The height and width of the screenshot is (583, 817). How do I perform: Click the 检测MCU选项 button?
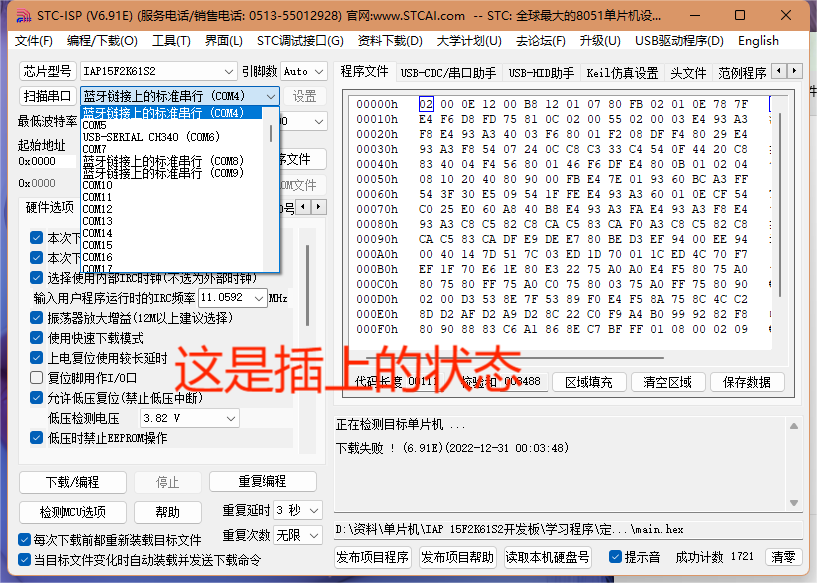73,512
